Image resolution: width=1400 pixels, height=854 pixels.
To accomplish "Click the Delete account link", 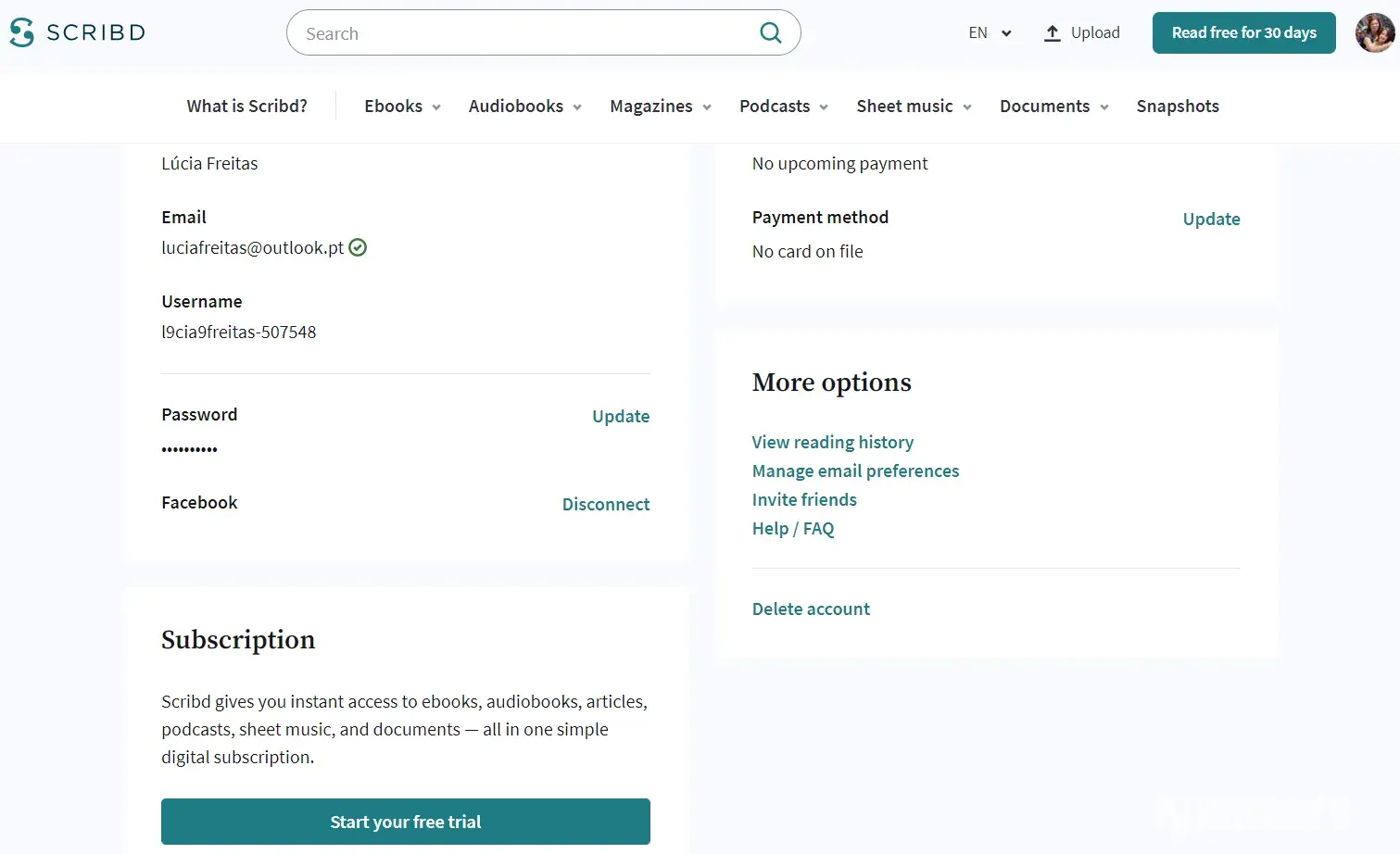I will pyautogui.click(x=811, y=609).
